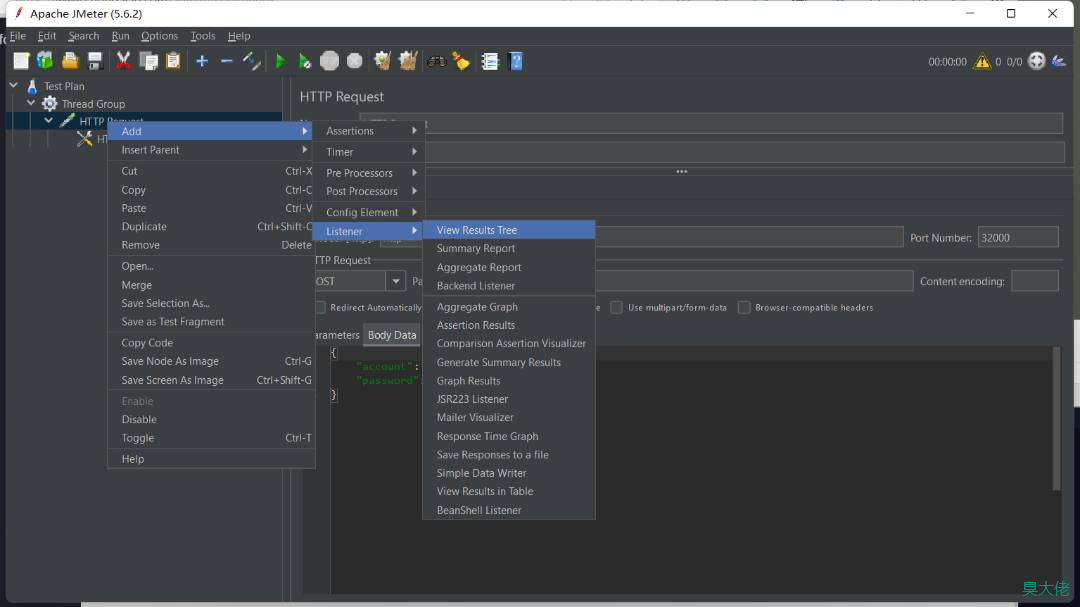1080x607 pixels.
Task: Click the Copy toolbar icon
Action: [x=148, y=61]
